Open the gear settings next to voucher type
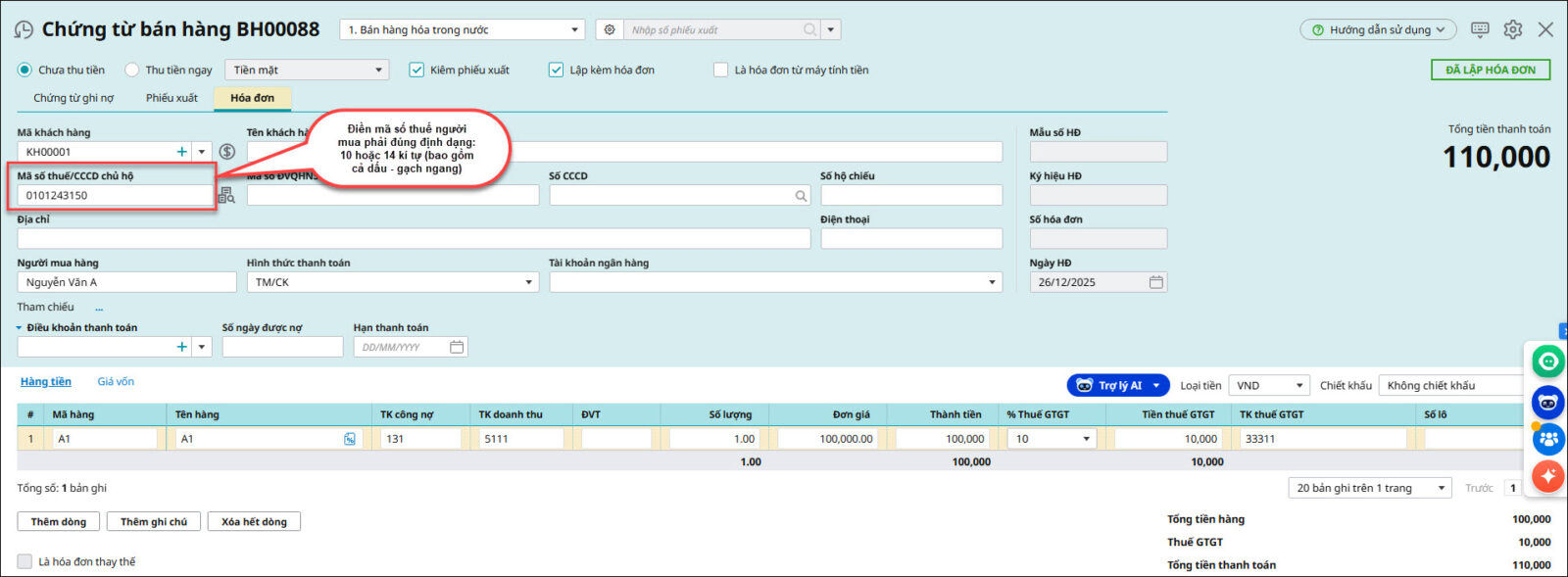The height and width of the screenshot is (577, 1568). (610, 30)
